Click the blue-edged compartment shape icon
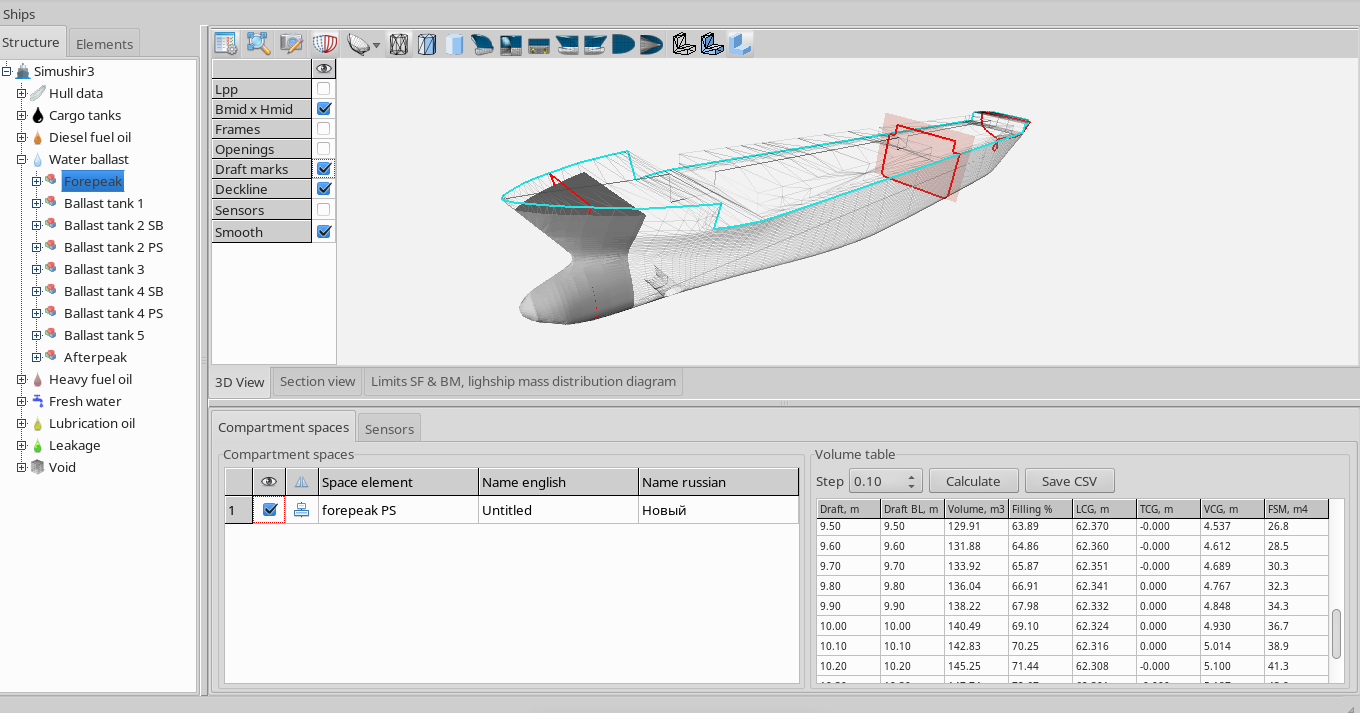The height and width of the screenshot is (713, 1360). click(x=712, y=44)
